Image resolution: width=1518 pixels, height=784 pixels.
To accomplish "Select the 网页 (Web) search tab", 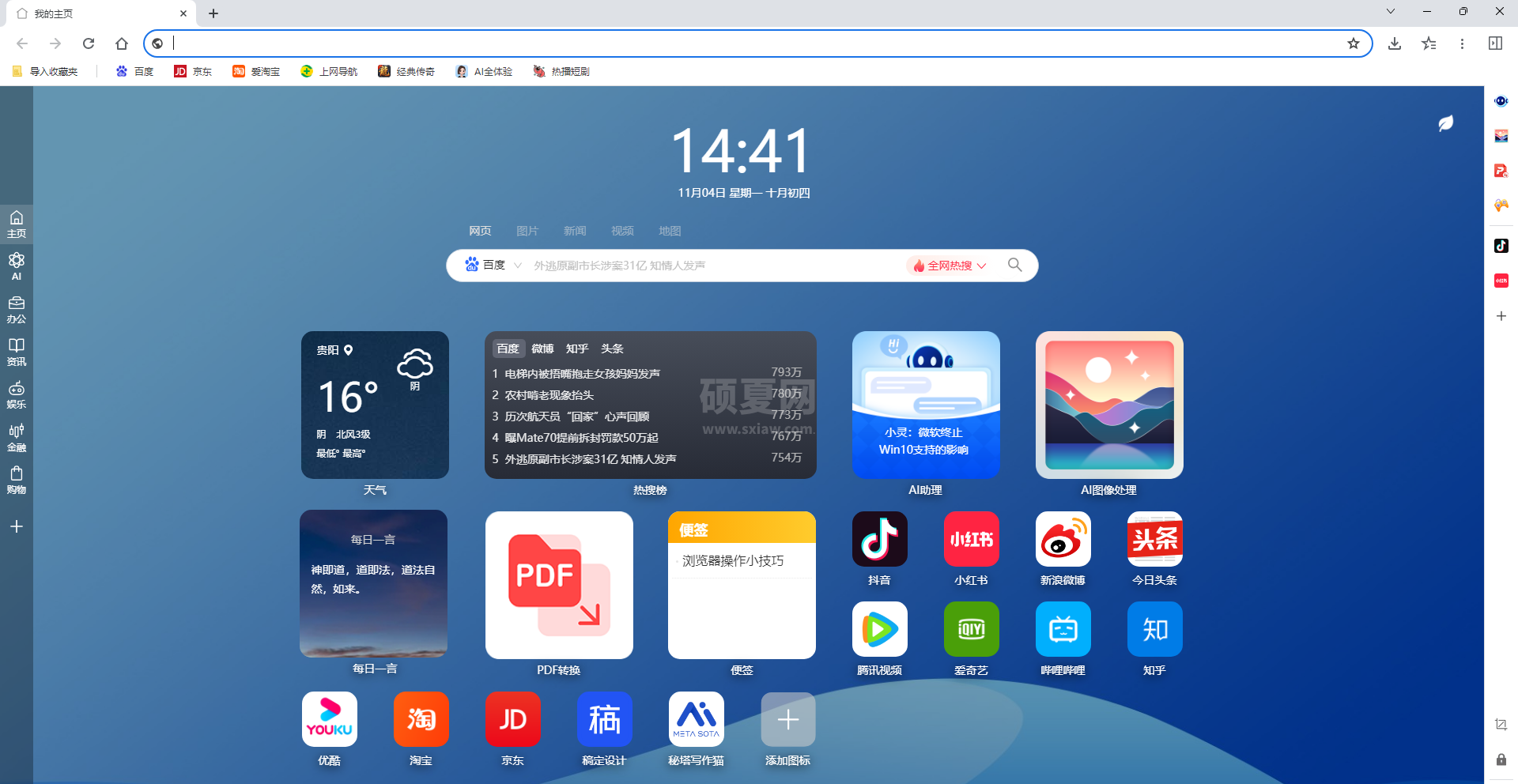I will (x=480, y=231).
